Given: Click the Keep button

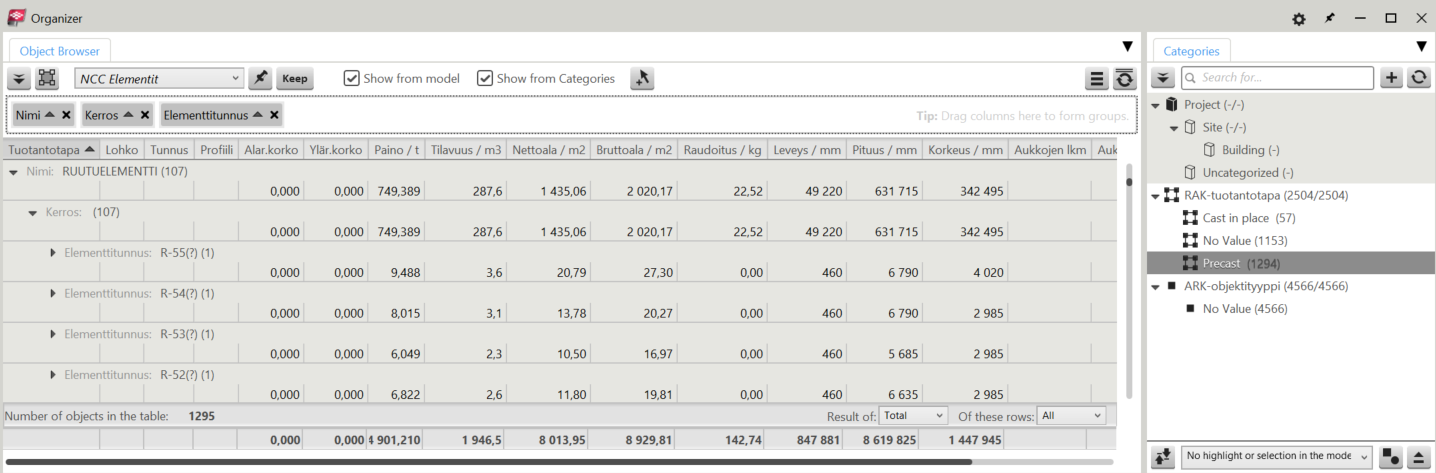Looking at the screenshot, I should pos(295,79).
